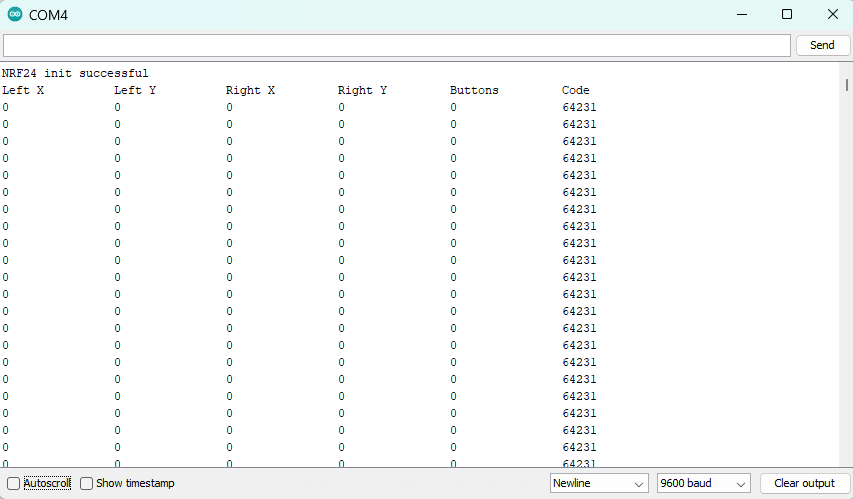Click the 'Right Y' column header
This screenshot has width=853, height=499.
point(362,90)
